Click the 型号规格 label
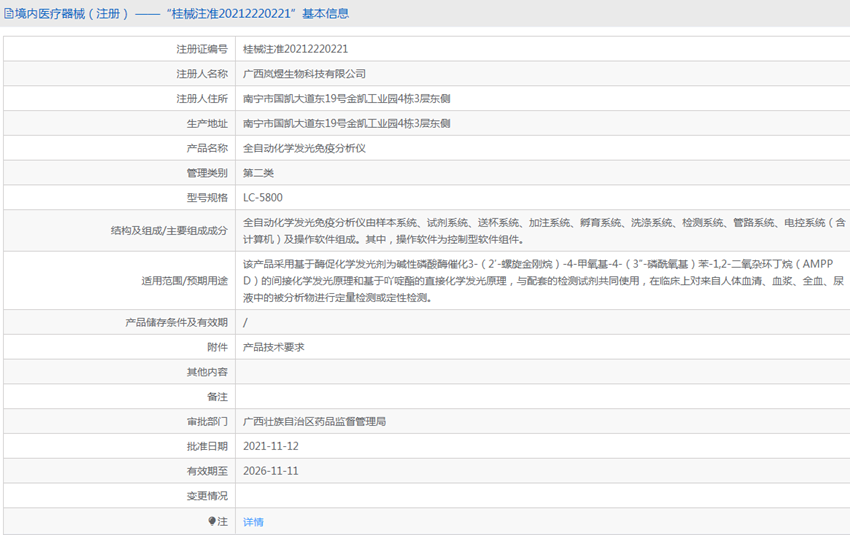 (207, 198)
